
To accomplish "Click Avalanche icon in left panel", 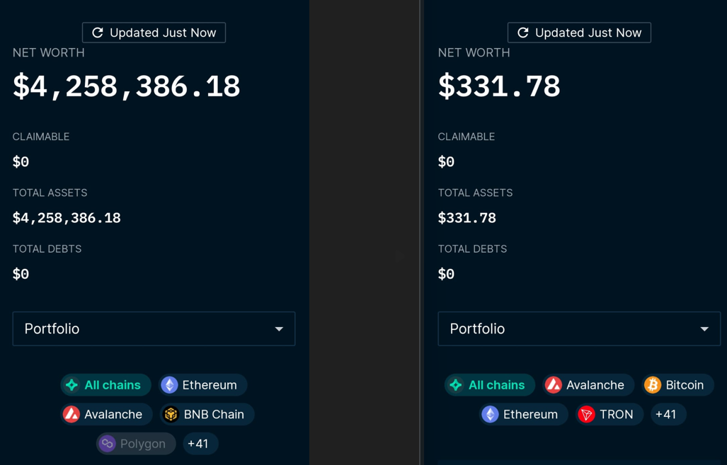I will (72, 414).
